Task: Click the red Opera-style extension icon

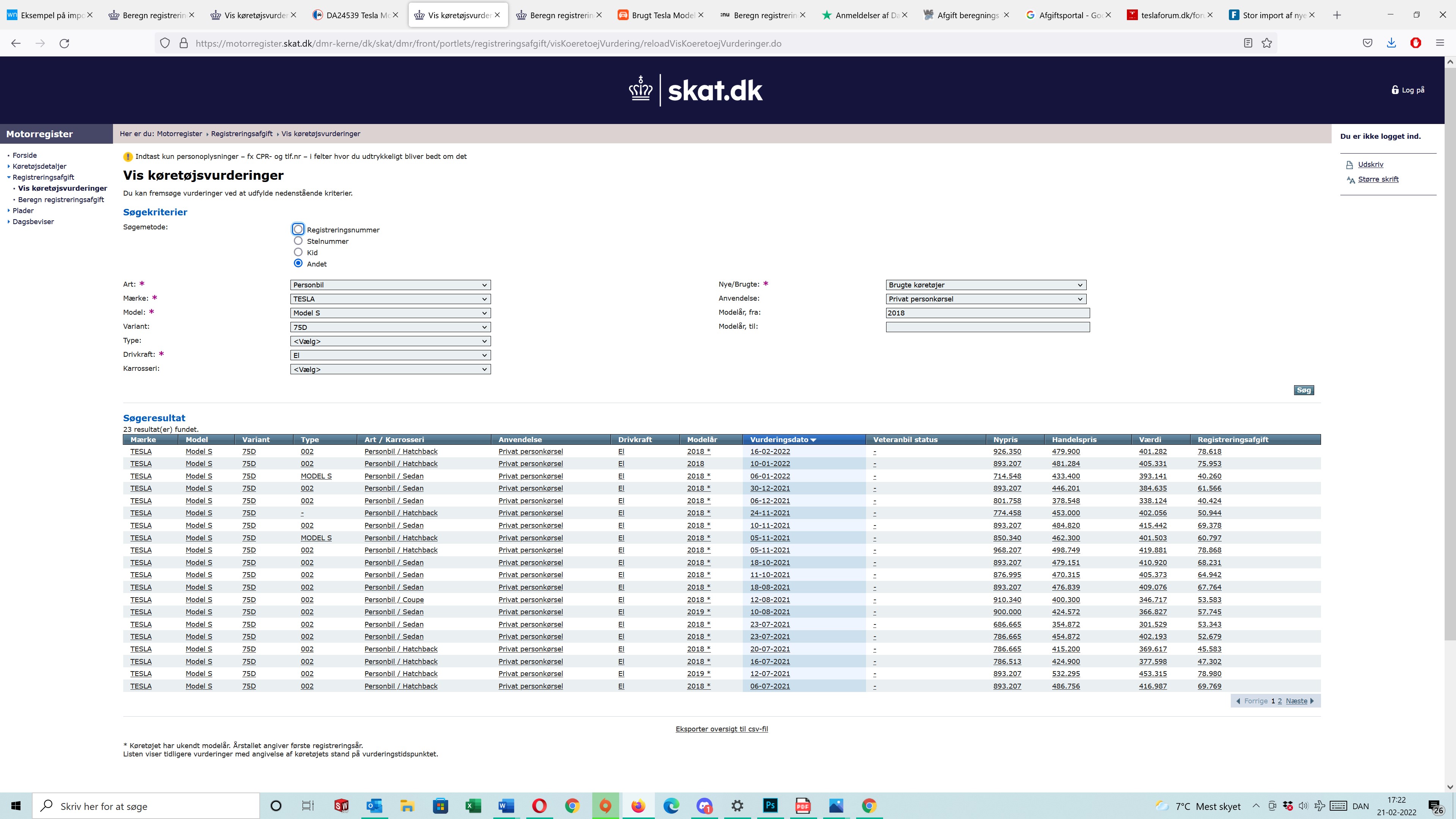Action: click(x=1416, y=43)
